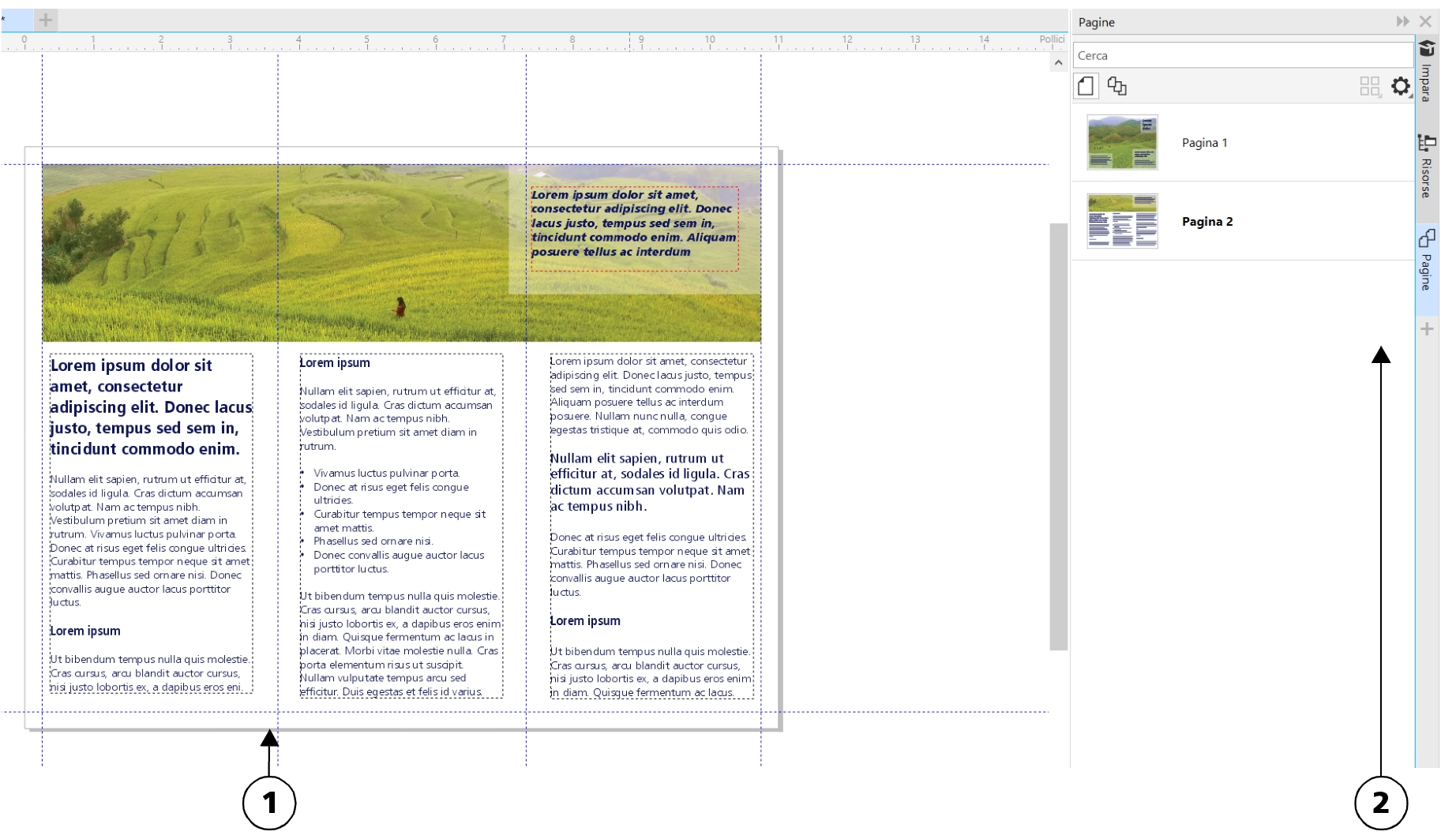Open the thumbnail size grid options

(1369, 86)
